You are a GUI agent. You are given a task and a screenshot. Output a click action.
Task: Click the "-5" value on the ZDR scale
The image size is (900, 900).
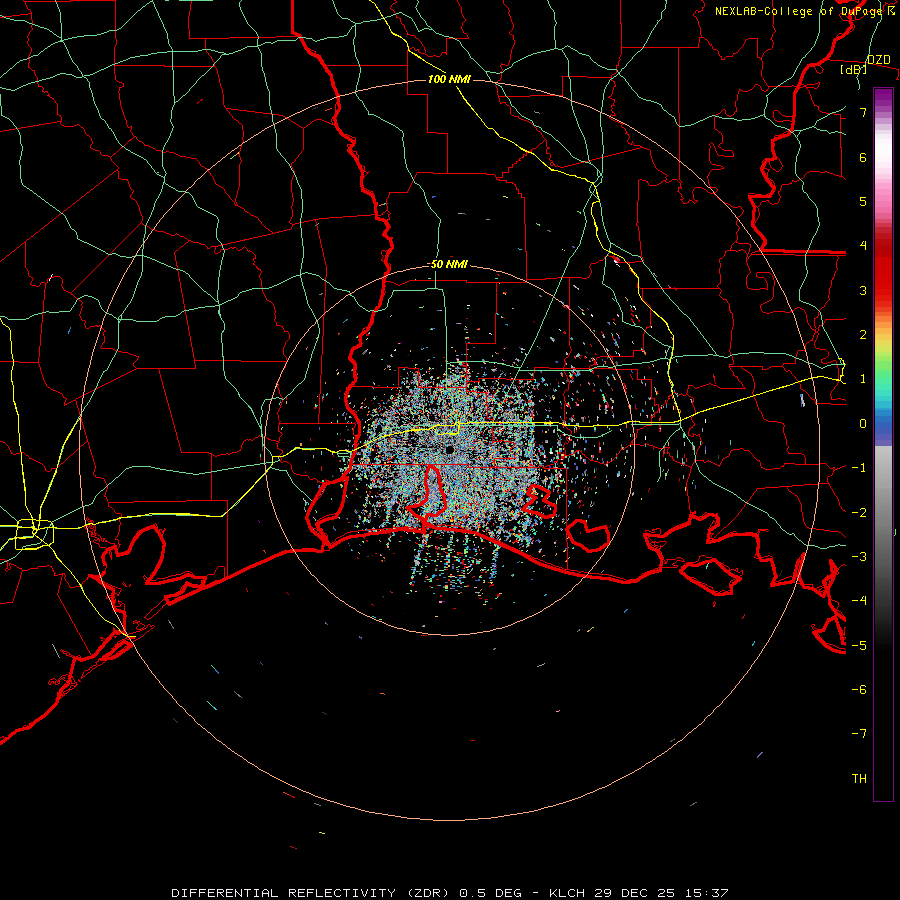(859, 645)
